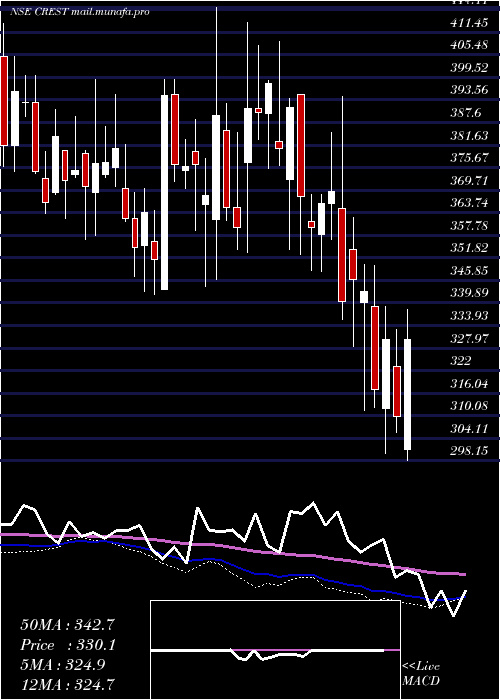Click inside the MACD indicator box

pos(275,650)
